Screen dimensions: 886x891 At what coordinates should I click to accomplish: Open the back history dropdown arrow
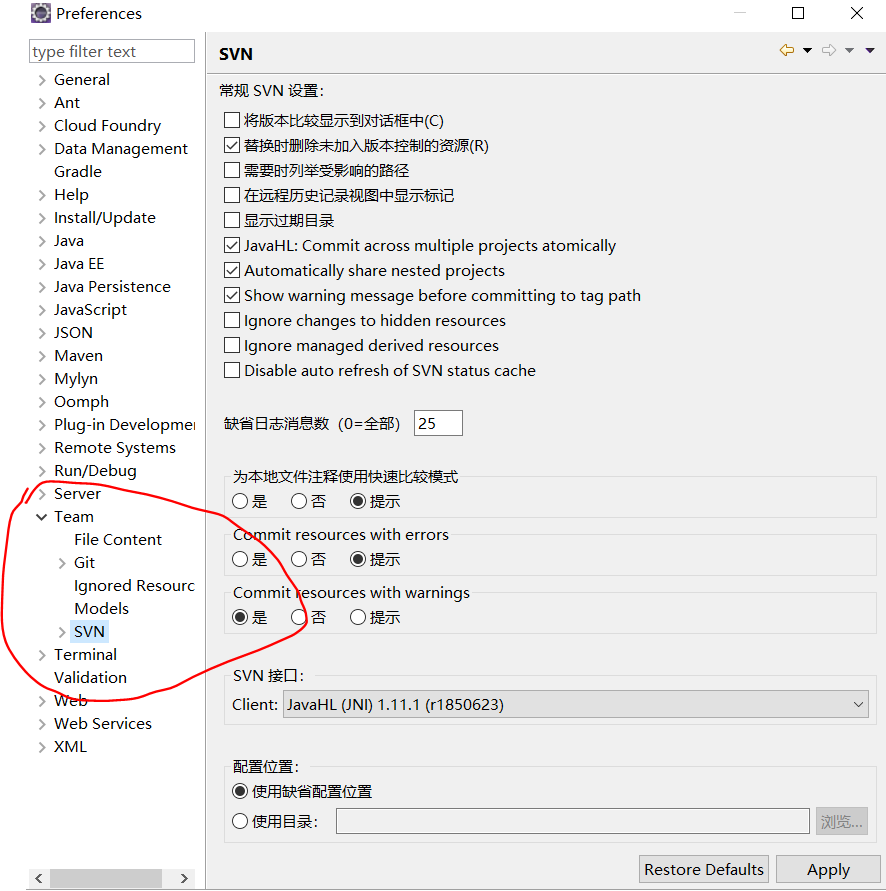(x=807, y=51)
